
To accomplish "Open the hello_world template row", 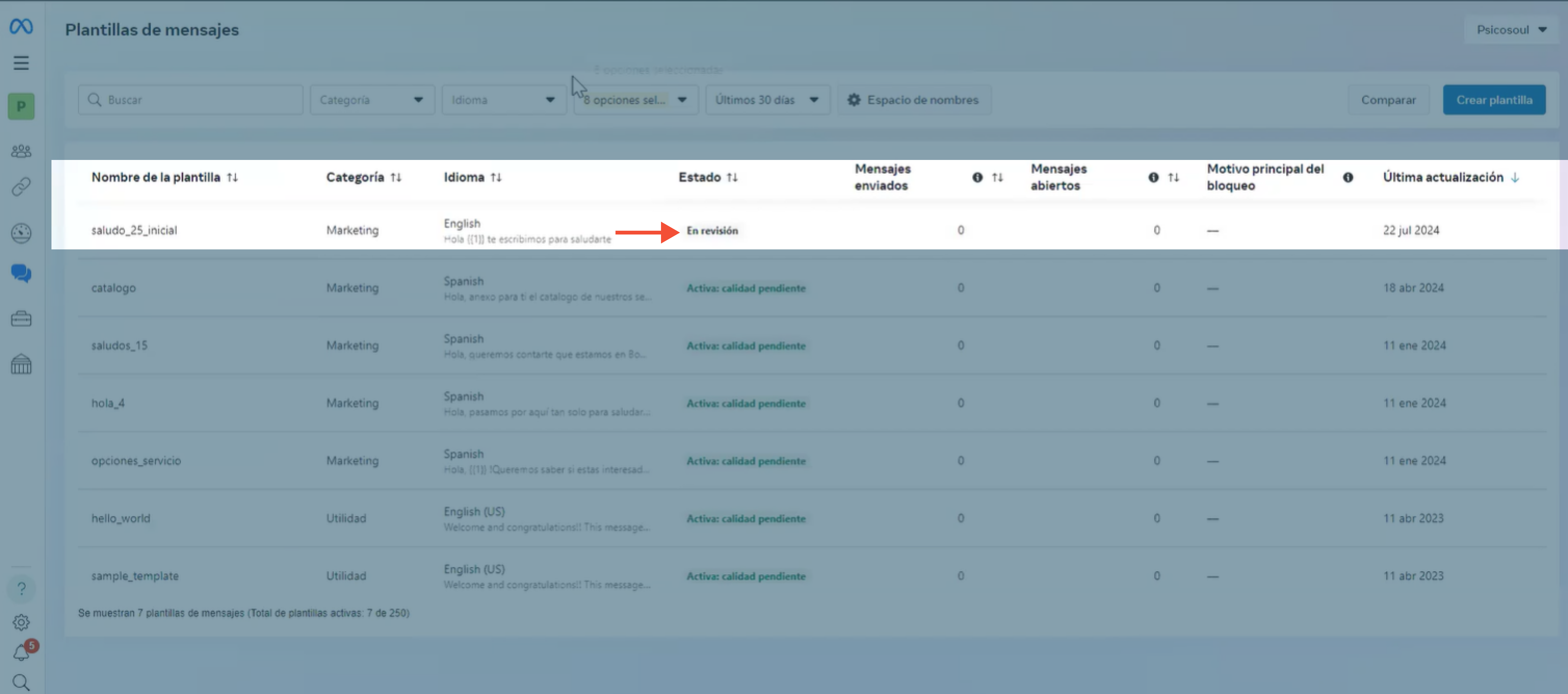I will 812,518.
